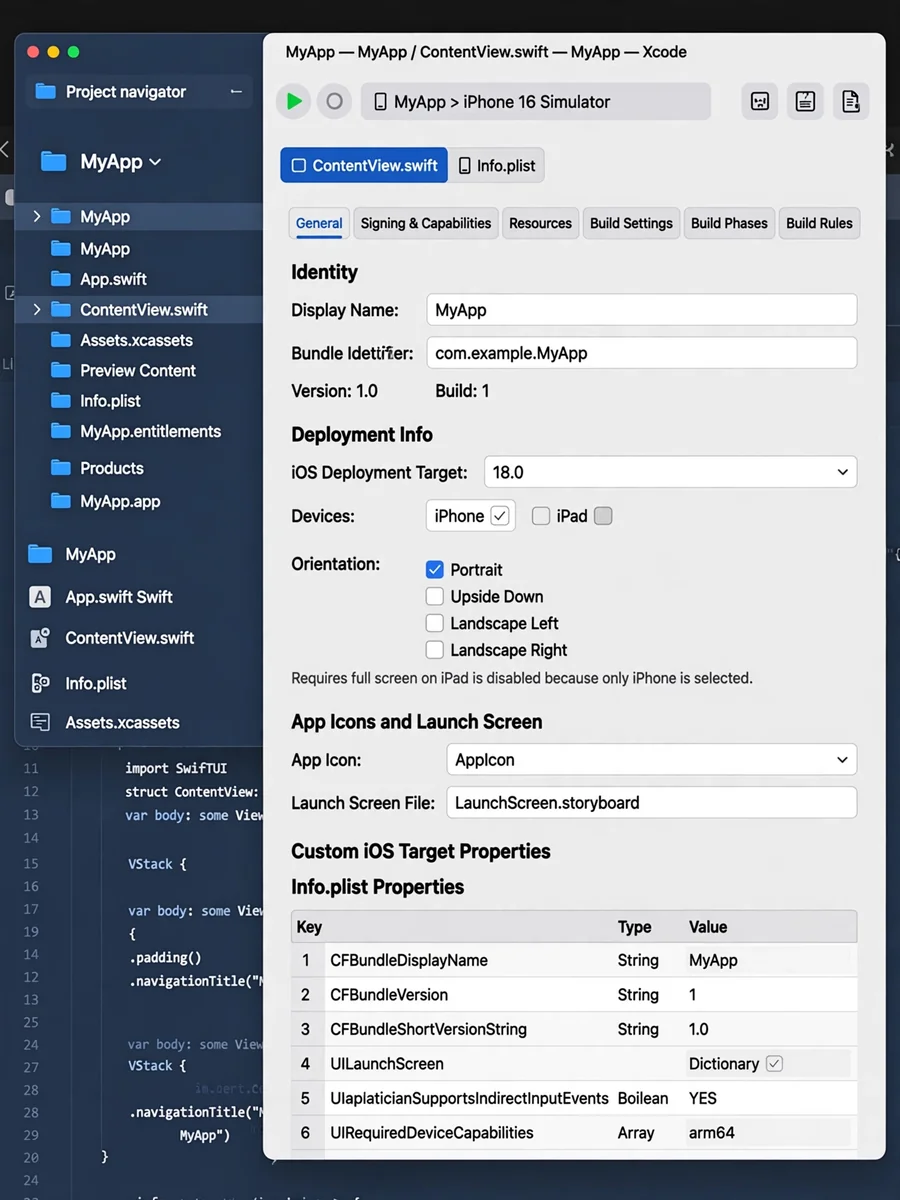Screen dimensions: 900x1200
Task: Select the ContentView.swift editor tab
Action: (x=364, y=166)
